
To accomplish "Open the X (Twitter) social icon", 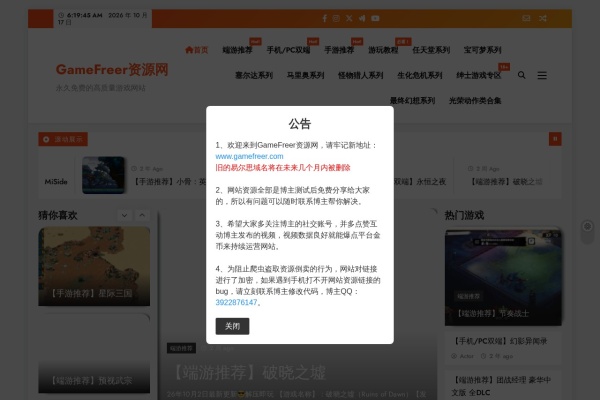I will click(x=349, y=18).
